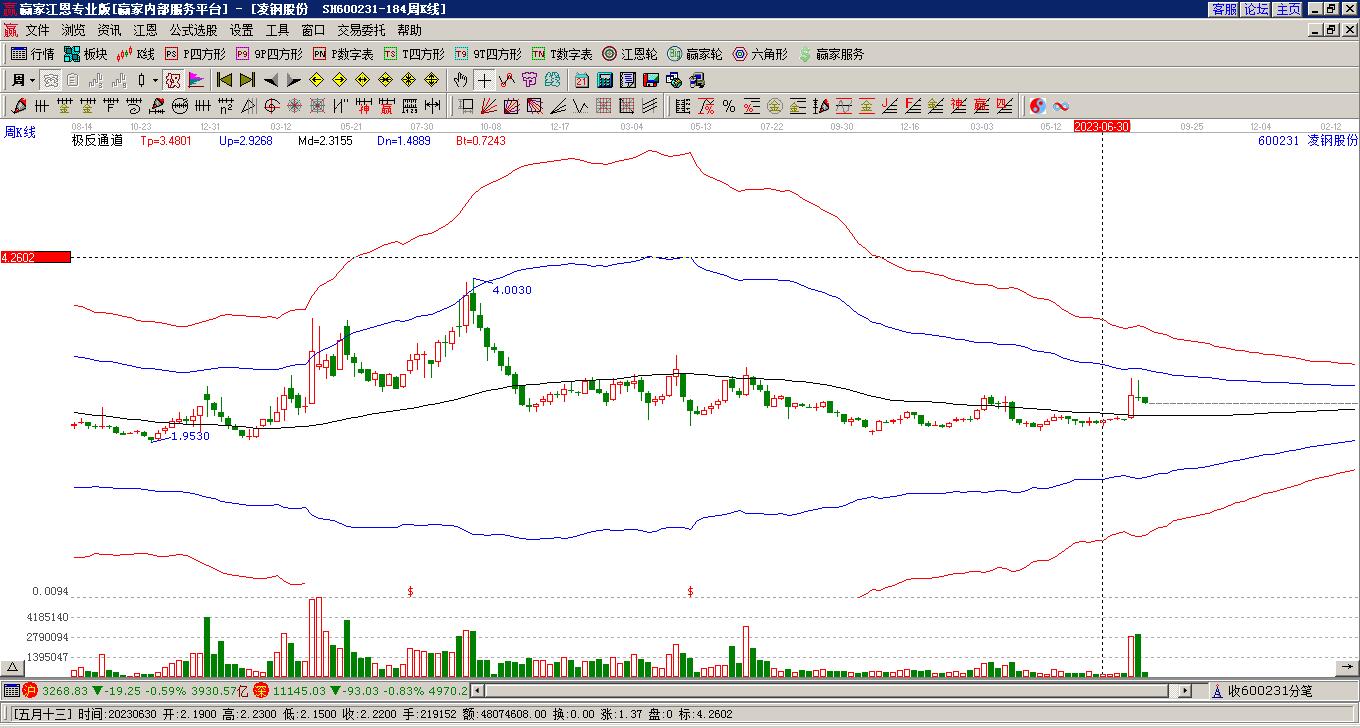Open the 公式选股 menu
Viewport: 1360px width, 728px height.
coord(193,31)
